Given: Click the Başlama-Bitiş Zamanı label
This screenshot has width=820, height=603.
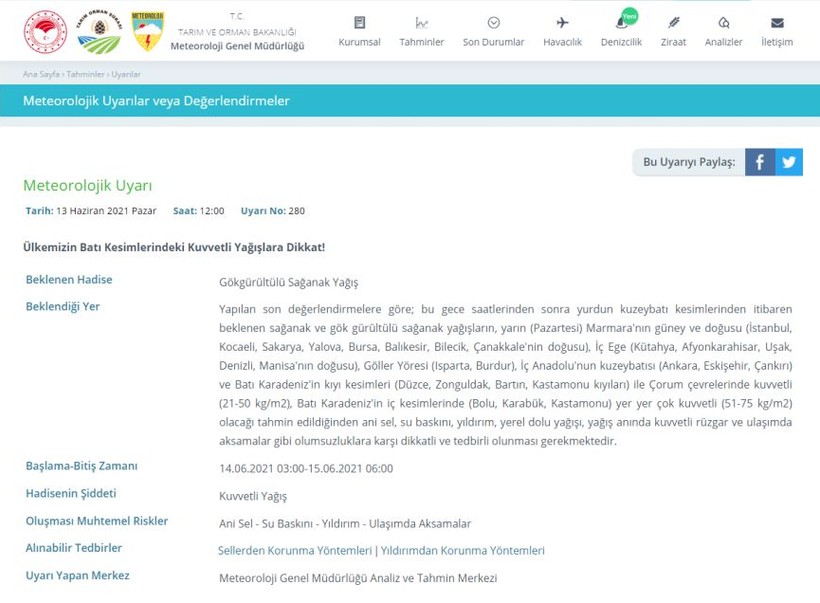Looking at the screenshot, I should tap(81, 466).
